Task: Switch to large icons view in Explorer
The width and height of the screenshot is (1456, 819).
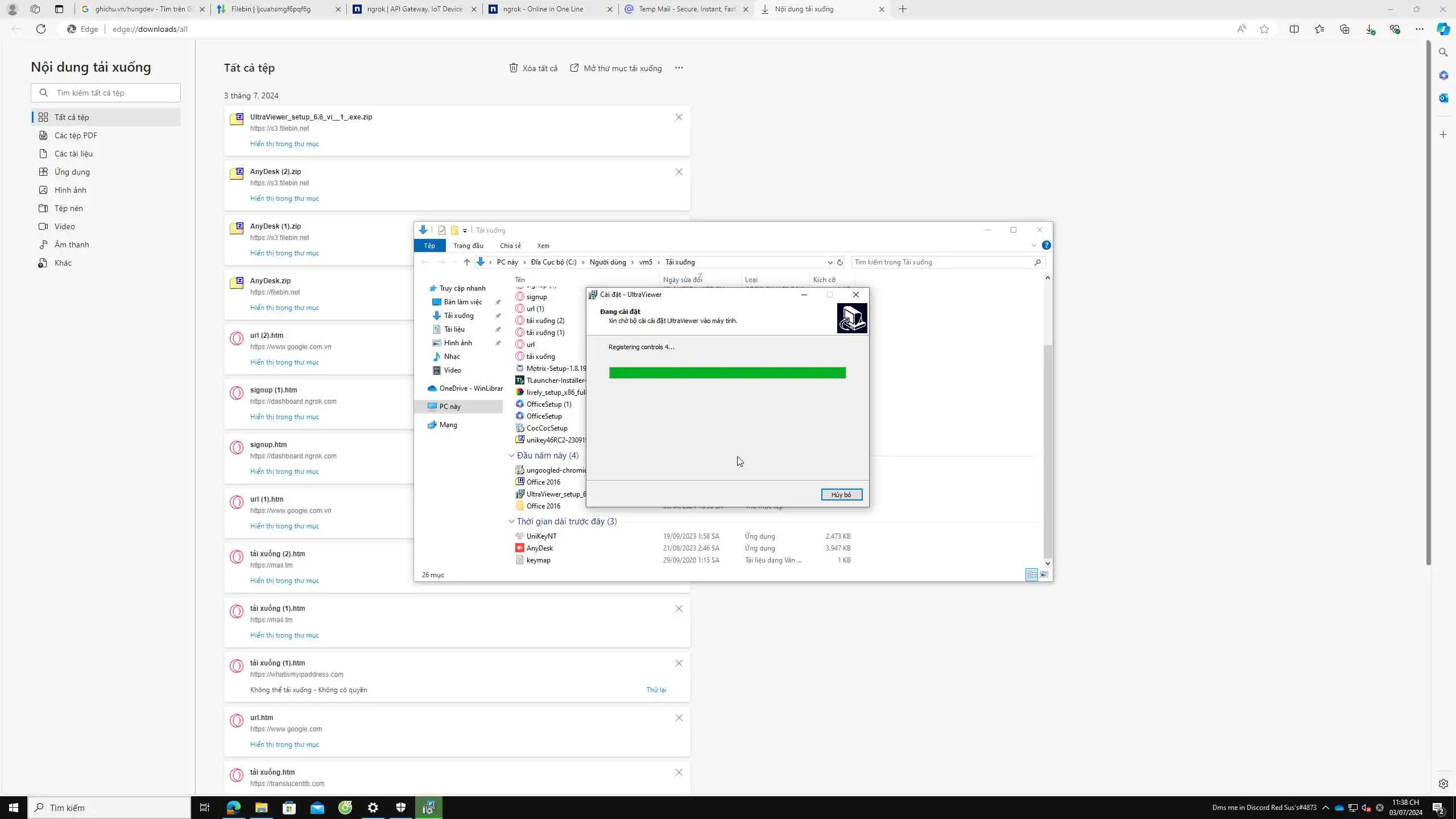Action: pos(1044,574)
